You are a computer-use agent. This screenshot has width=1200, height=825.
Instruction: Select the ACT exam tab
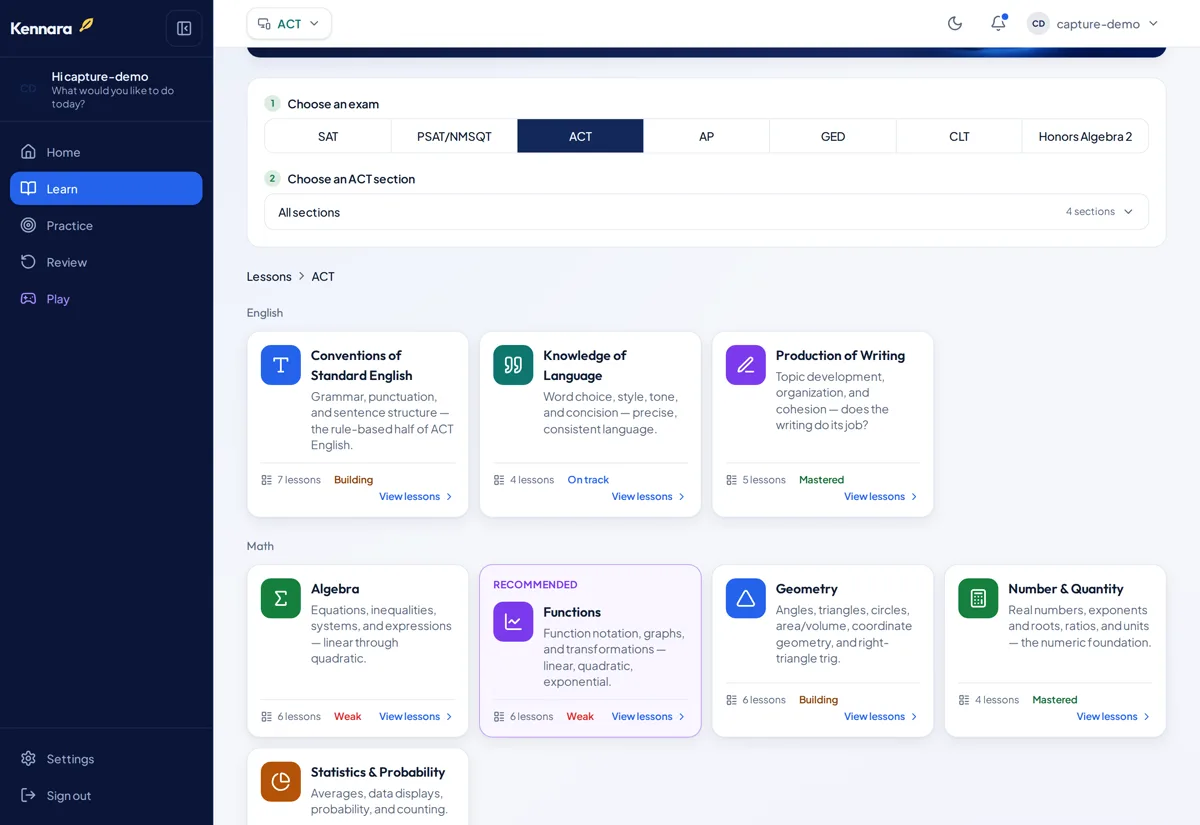[x=580, y=136]
